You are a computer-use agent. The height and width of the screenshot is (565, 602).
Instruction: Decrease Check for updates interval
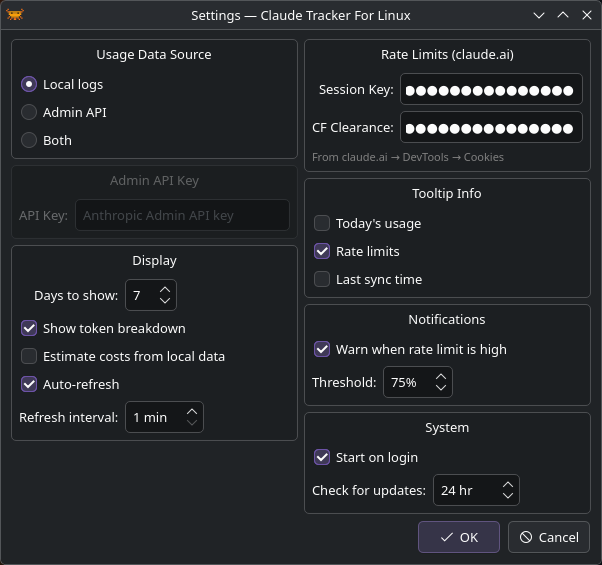(x=508, y=495)
